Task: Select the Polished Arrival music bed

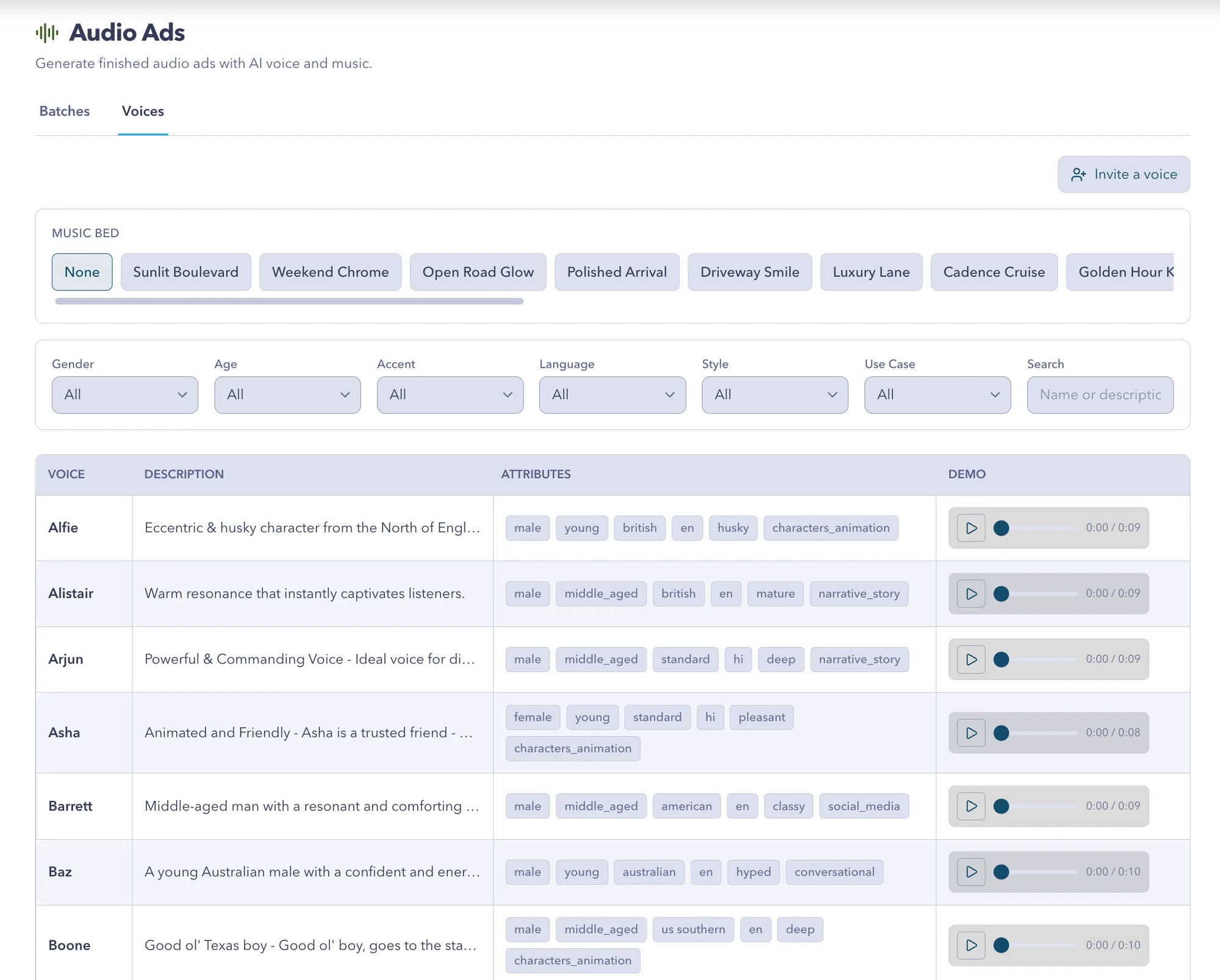Action: pyautogui.click(x=617, y=272)
